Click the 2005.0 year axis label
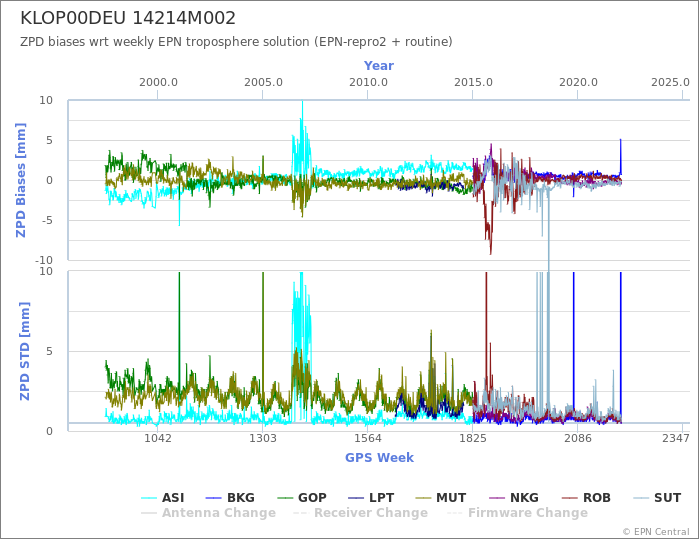 tap(263, 83)
